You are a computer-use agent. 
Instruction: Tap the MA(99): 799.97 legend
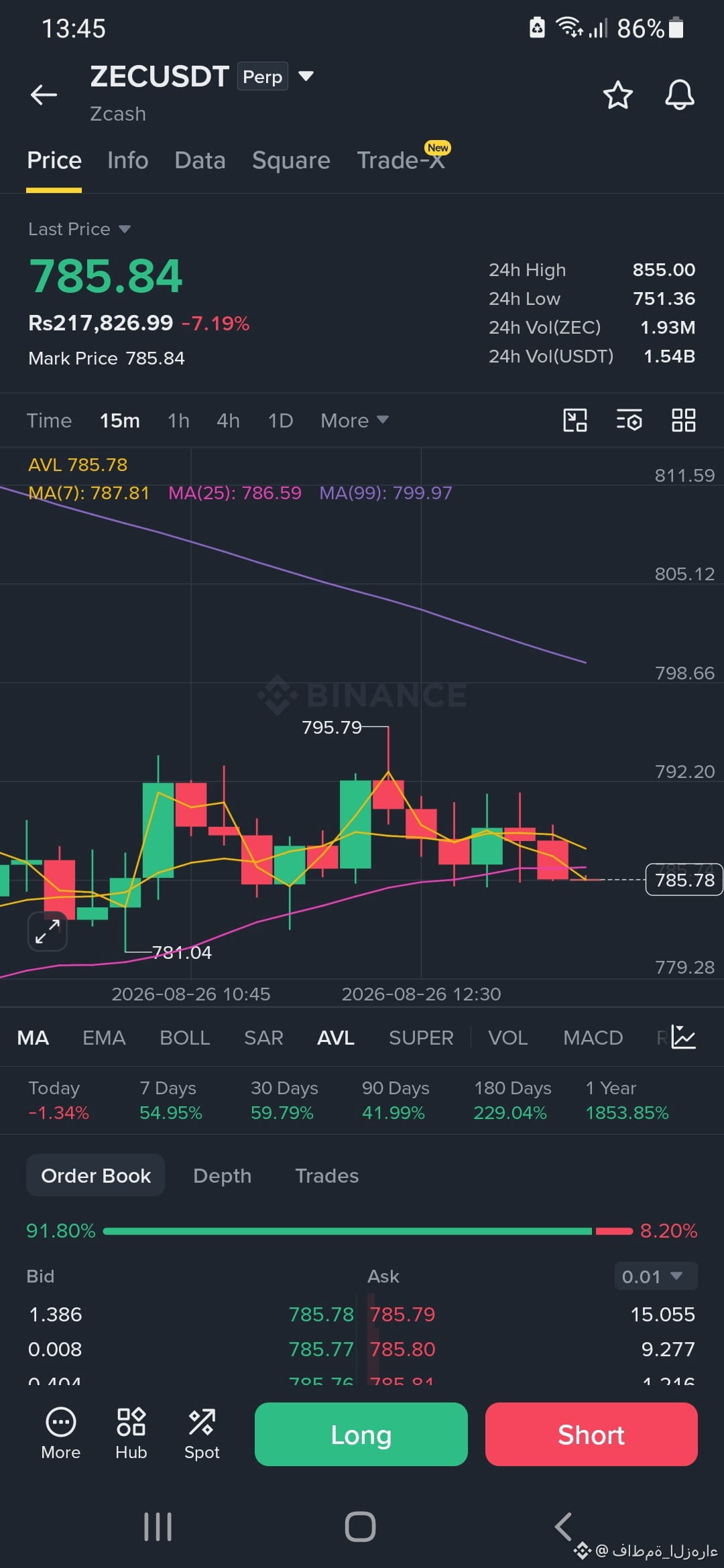click(385, 493)
